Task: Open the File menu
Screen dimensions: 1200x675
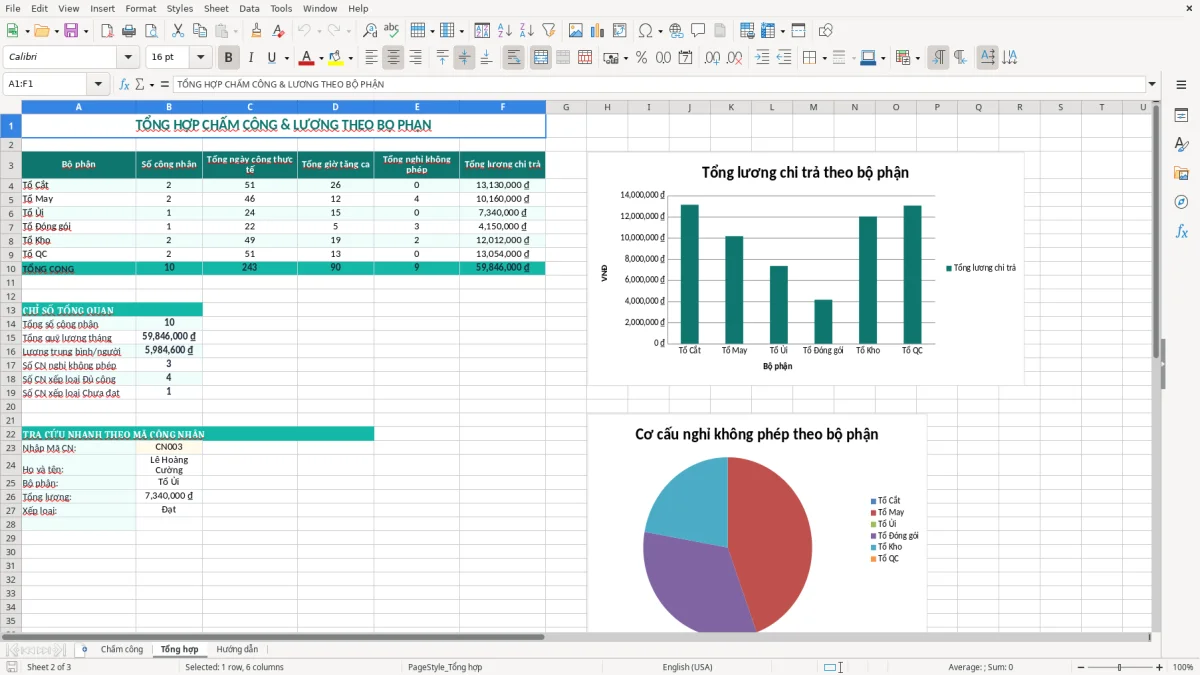Action: click(13, 8)
